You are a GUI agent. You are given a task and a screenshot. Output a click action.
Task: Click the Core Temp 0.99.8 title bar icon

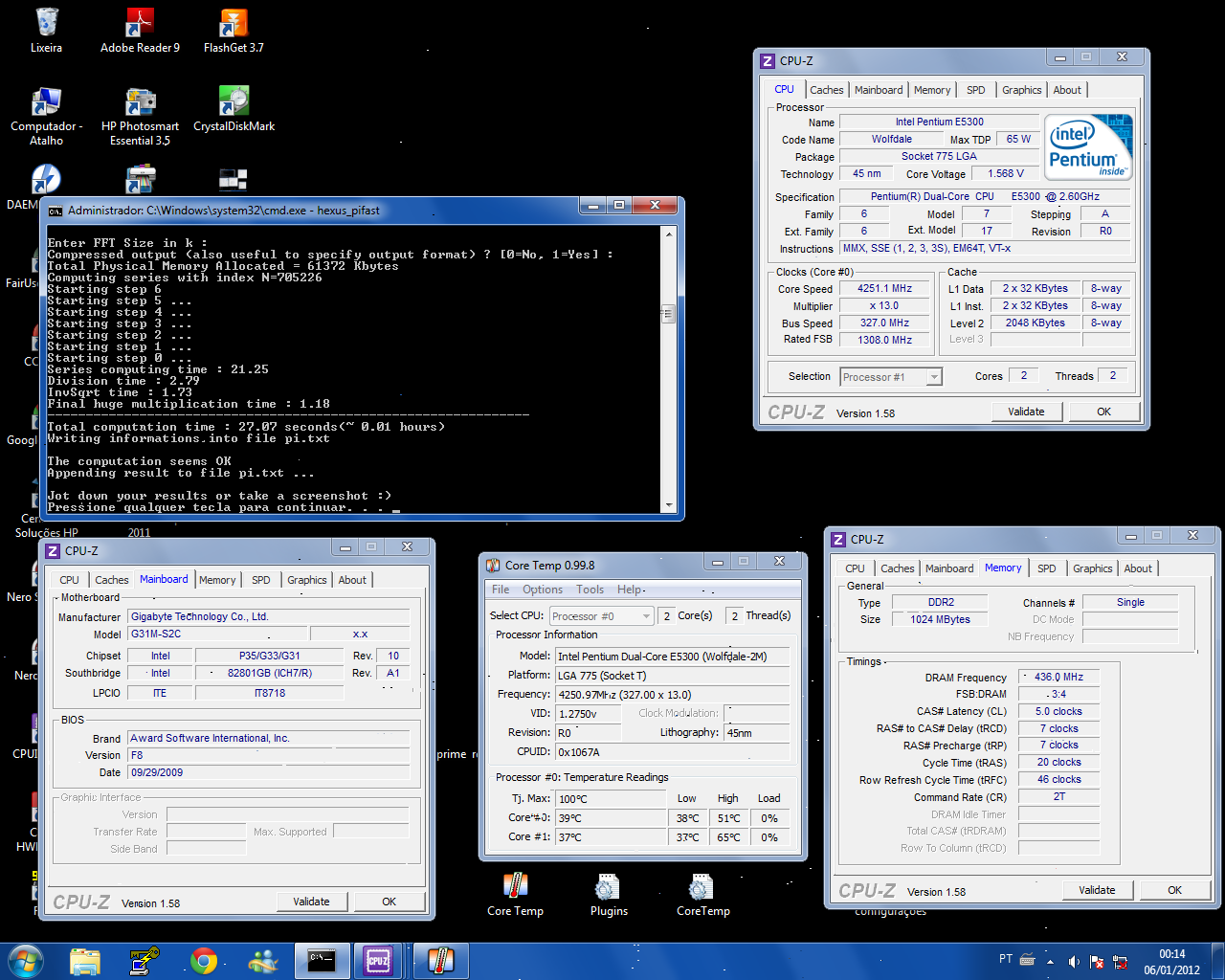[493, 566]
